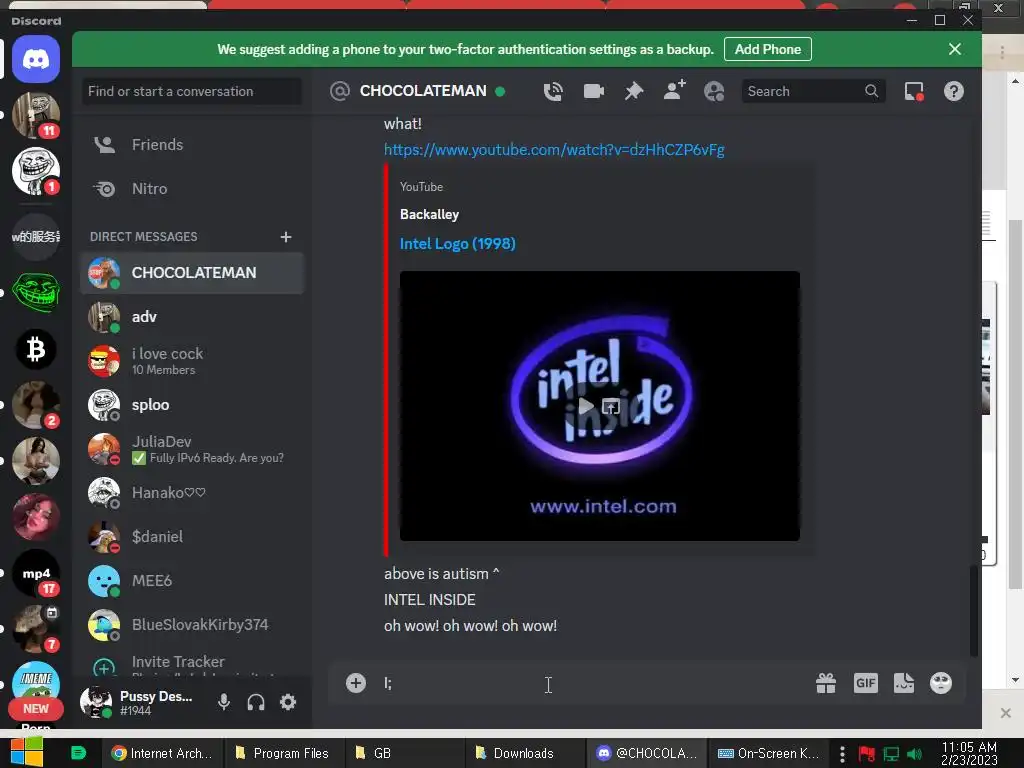Create a new direct message with plus
The height and width of the screenshot is (768, 1024).
(285, 236)
